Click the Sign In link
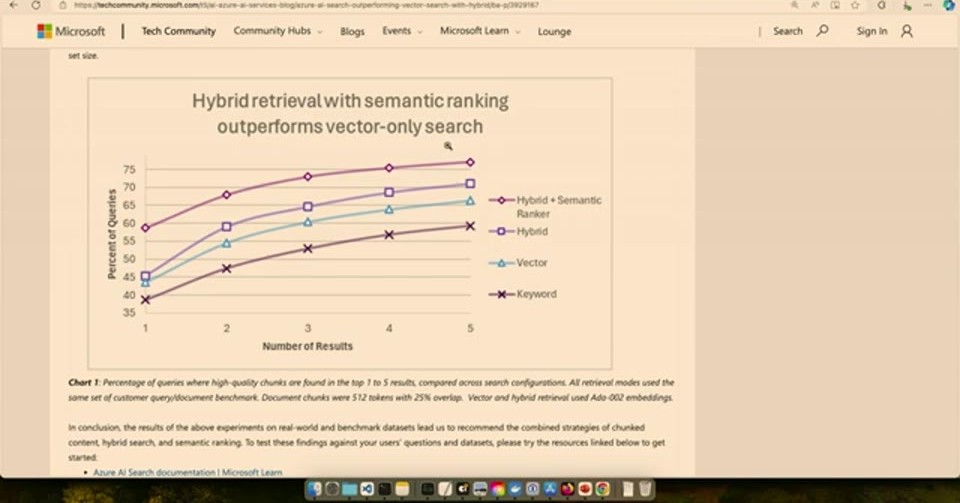Image resolution: width=960 pixels, height=503 pixels. click(871, 31)
